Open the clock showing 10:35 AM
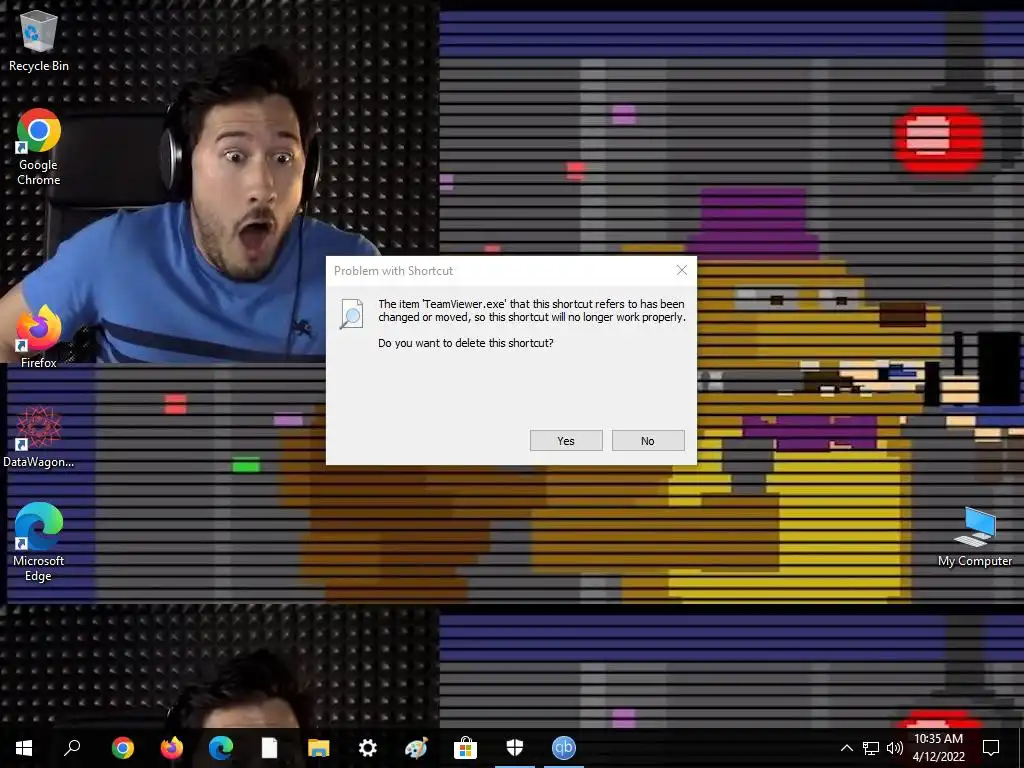Screen dimensions: 1024x768 point(938,748)
